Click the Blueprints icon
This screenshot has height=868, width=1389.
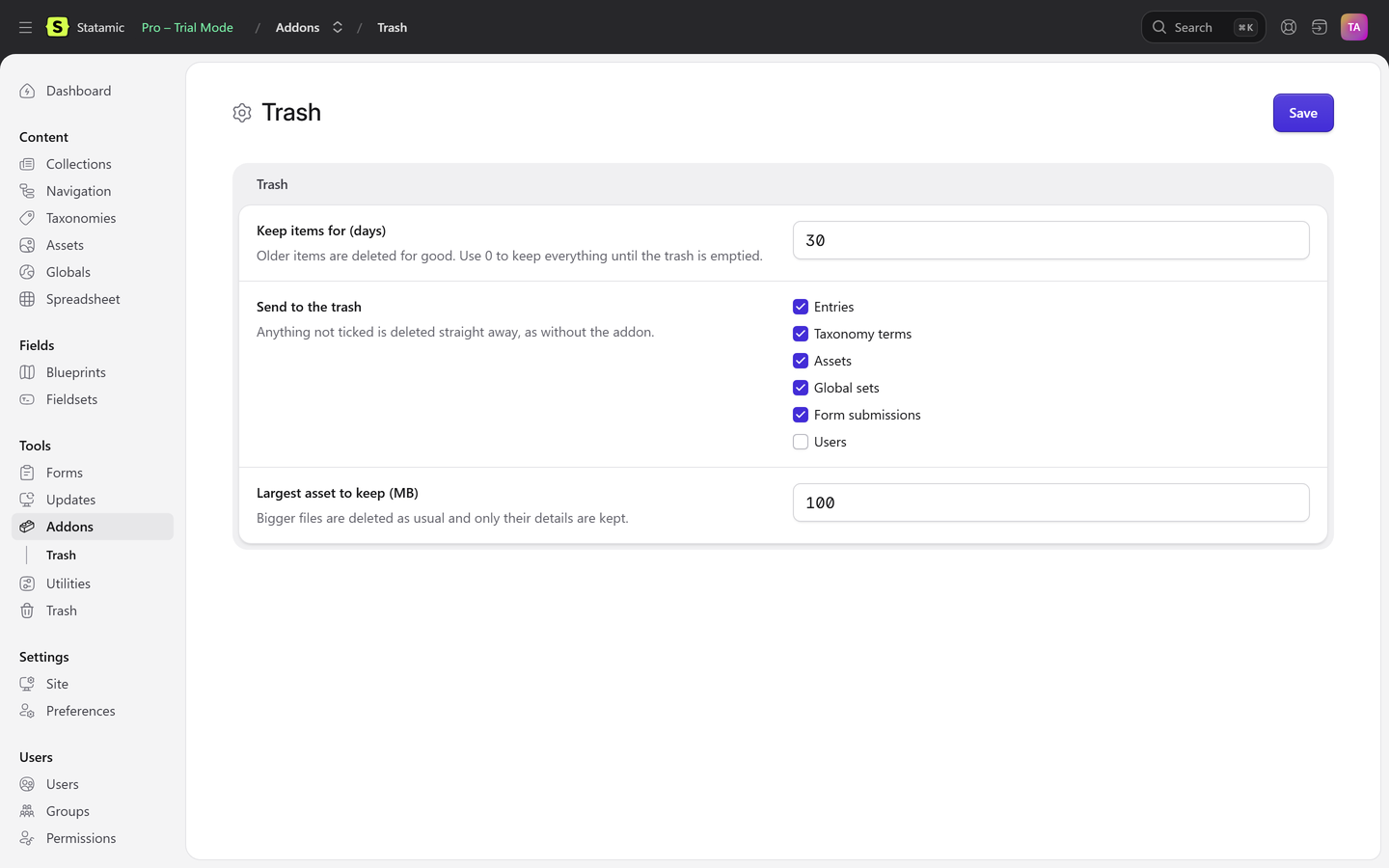(x=27, y=372)
